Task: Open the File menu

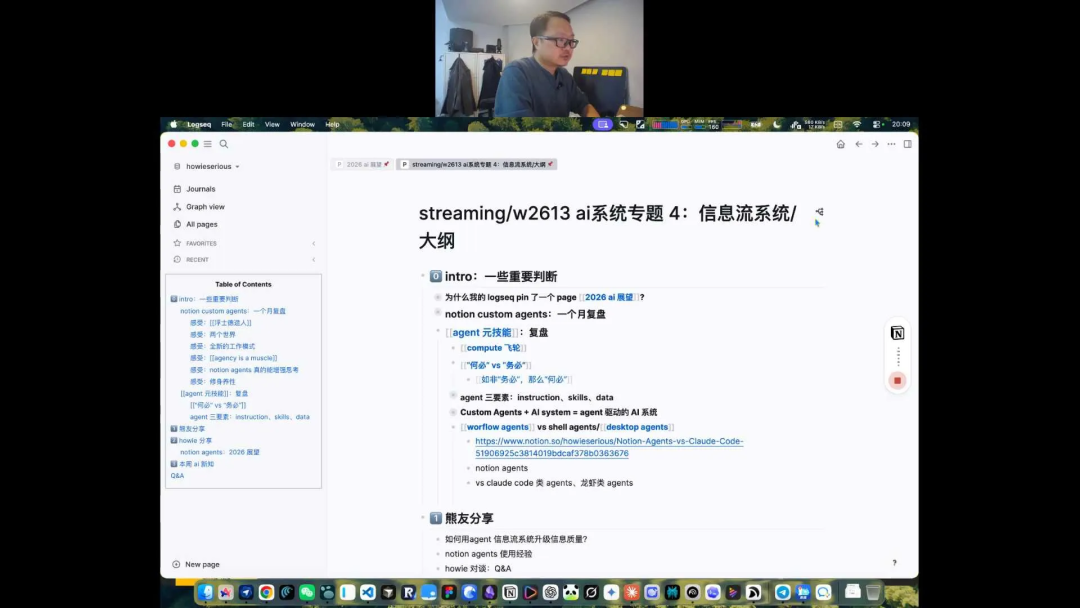Action: point(227,125)
